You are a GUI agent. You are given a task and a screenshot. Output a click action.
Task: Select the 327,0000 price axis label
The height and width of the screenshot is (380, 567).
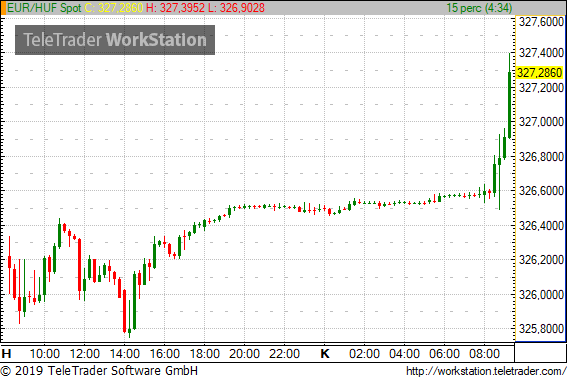click(x=541, y=122)
